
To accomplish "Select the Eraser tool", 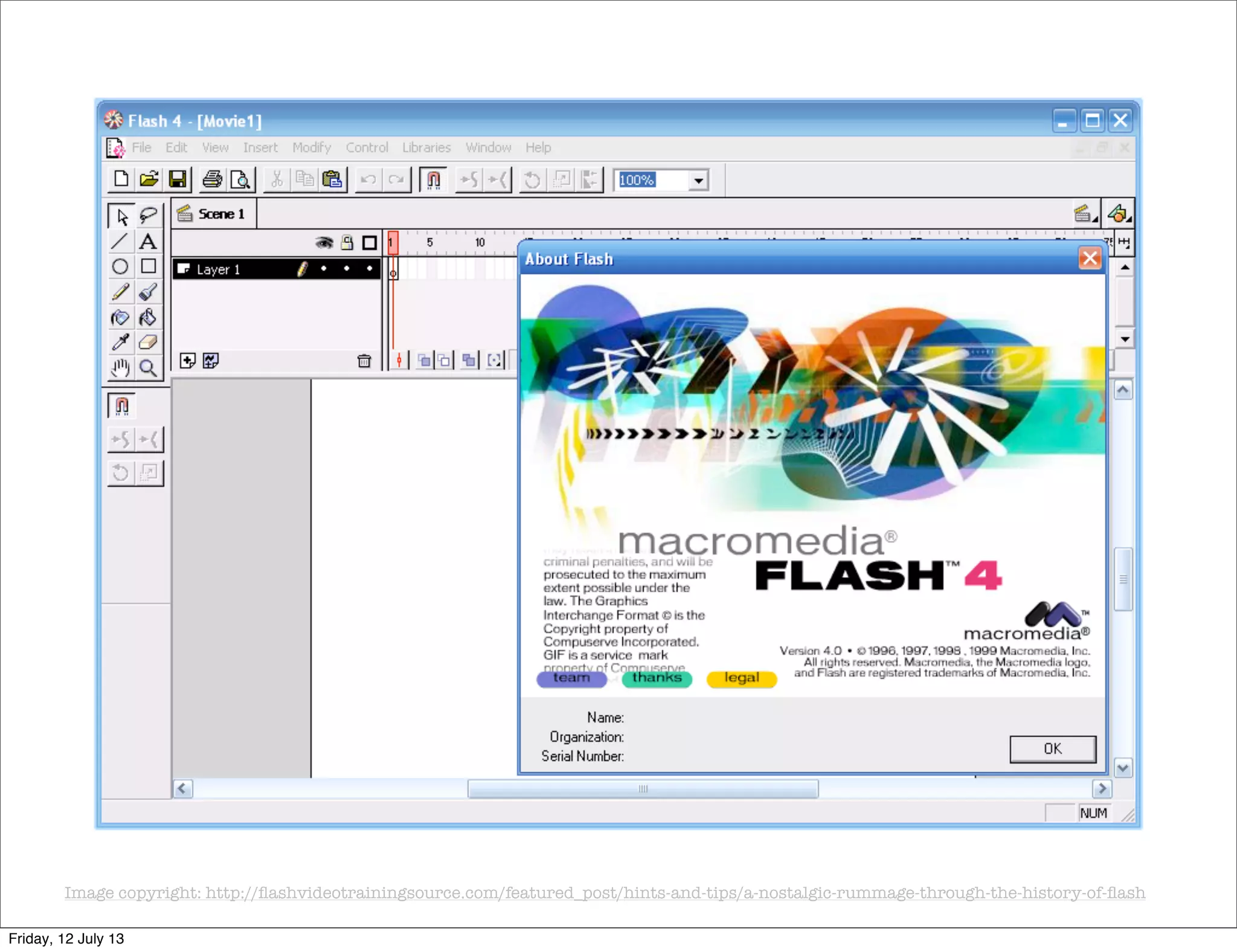I will pyautogui.click(x=149, y=343).
